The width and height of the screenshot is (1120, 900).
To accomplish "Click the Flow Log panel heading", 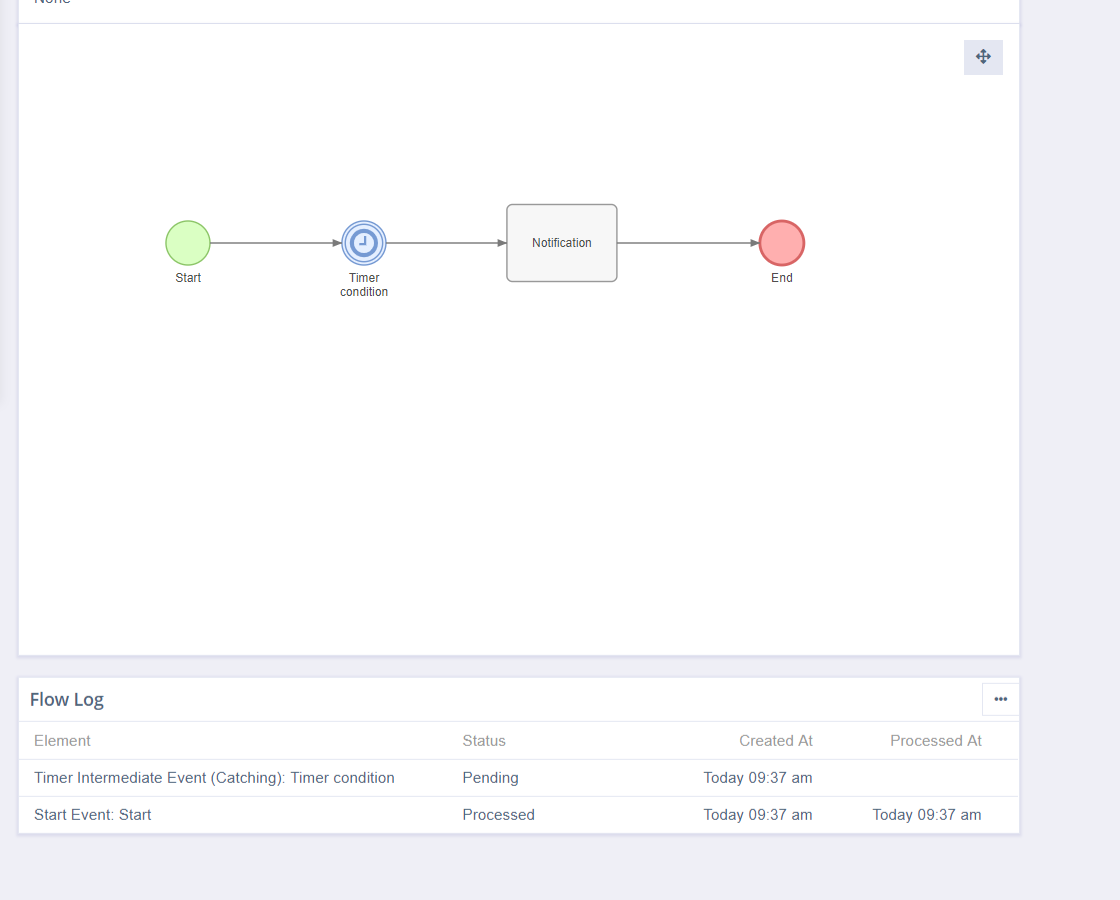I will click(67, 699).
